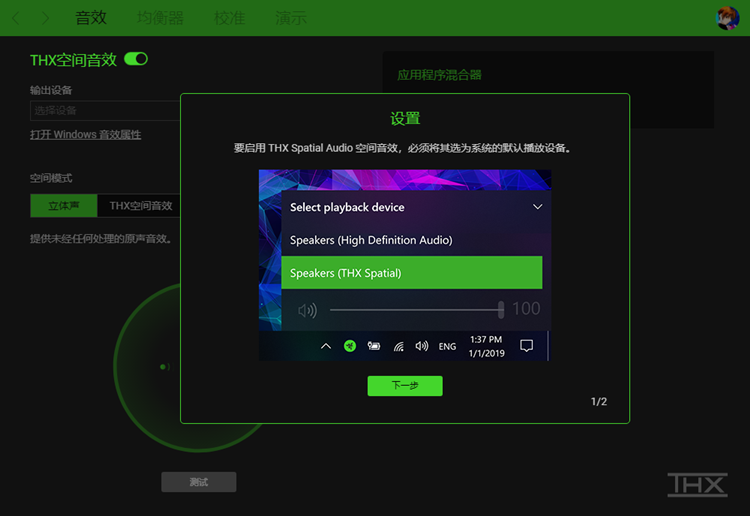Go back with the left arrow

16,19
